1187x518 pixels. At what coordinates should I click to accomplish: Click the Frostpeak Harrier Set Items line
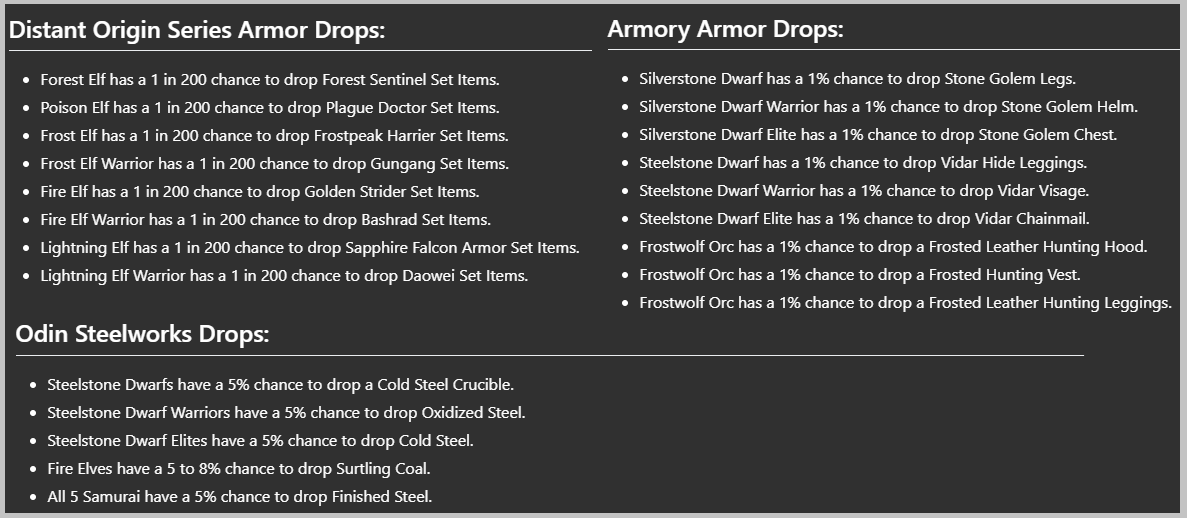click(275, 136)
